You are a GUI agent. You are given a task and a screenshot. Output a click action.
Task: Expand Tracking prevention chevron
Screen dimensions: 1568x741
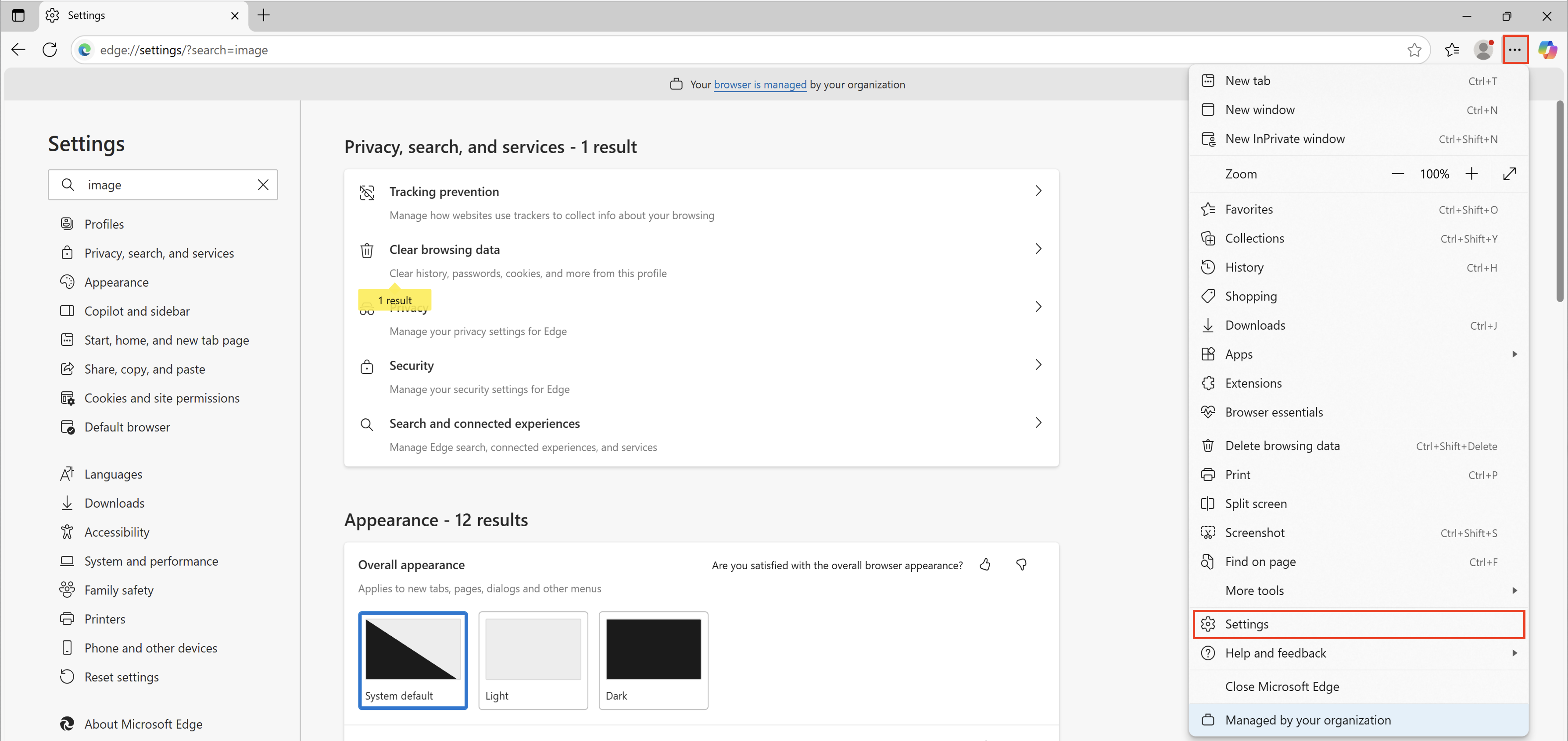1038,191
